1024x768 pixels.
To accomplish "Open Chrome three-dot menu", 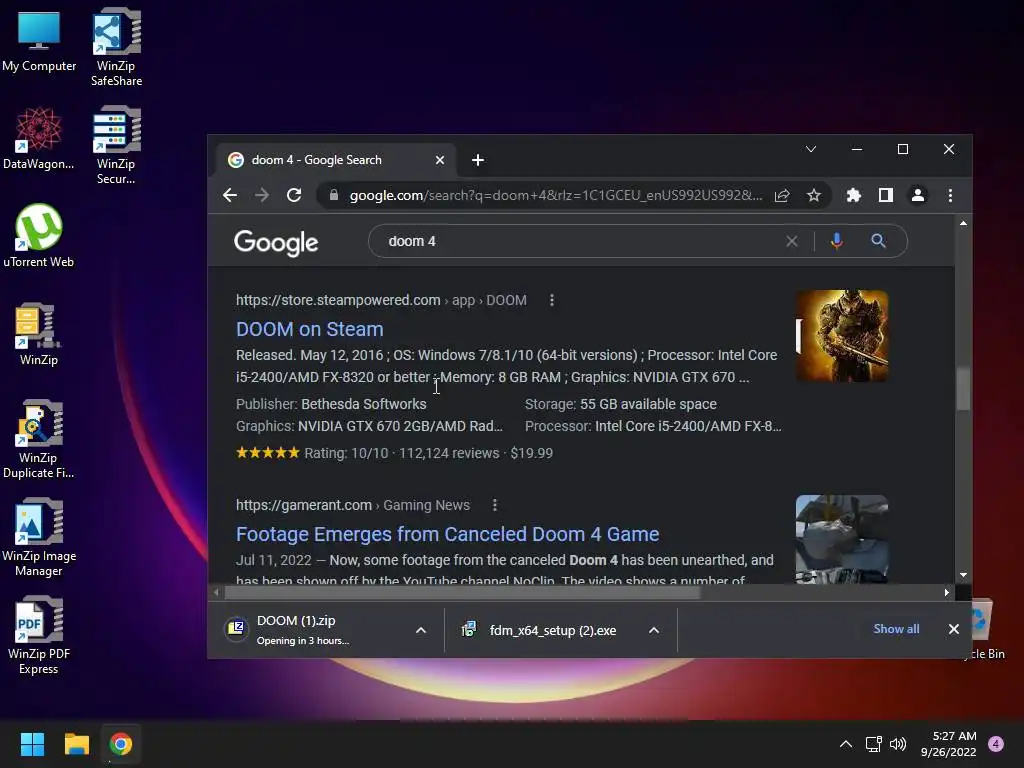I will (950, 195).
